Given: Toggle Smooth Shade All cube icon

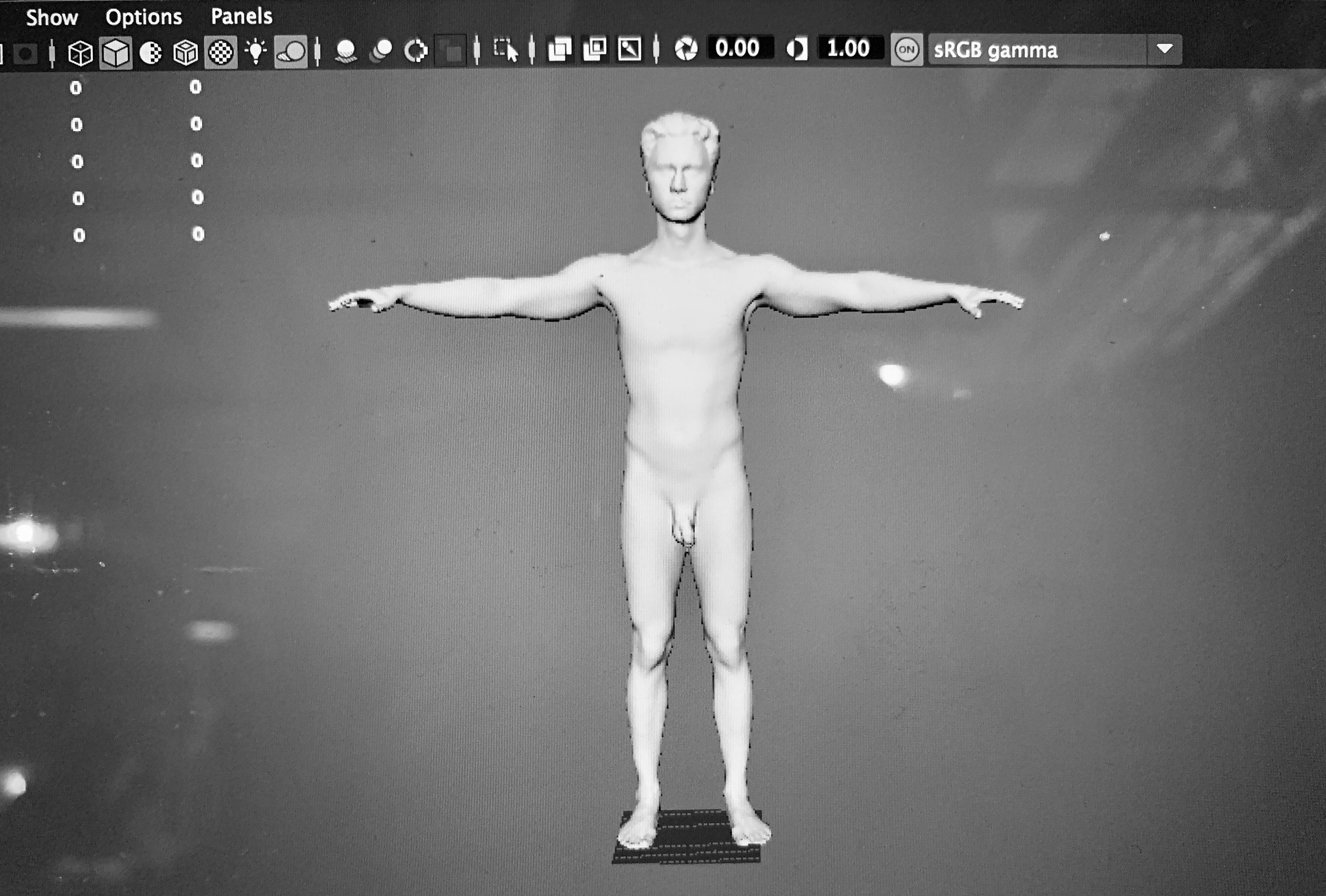Looking at the screenshot, I should click(116, 53).
